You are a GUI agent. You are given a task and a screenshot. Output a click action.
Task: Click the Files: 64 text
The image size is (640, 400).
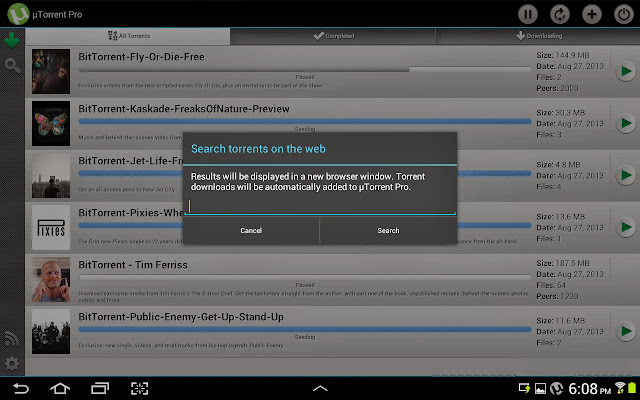click(x=551, y=285)
